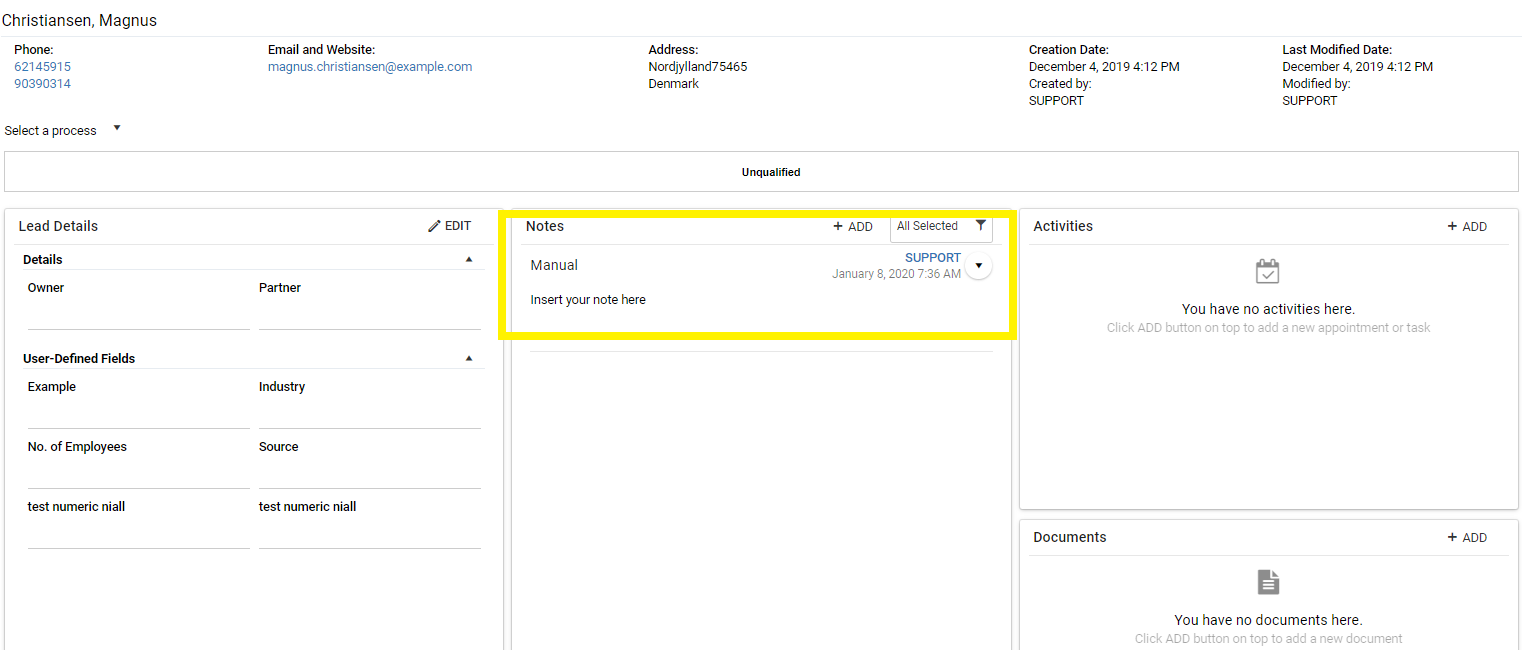Select the Manual note entry title
The width and height of the screenshot is (1526, 650).
point(554,265)
